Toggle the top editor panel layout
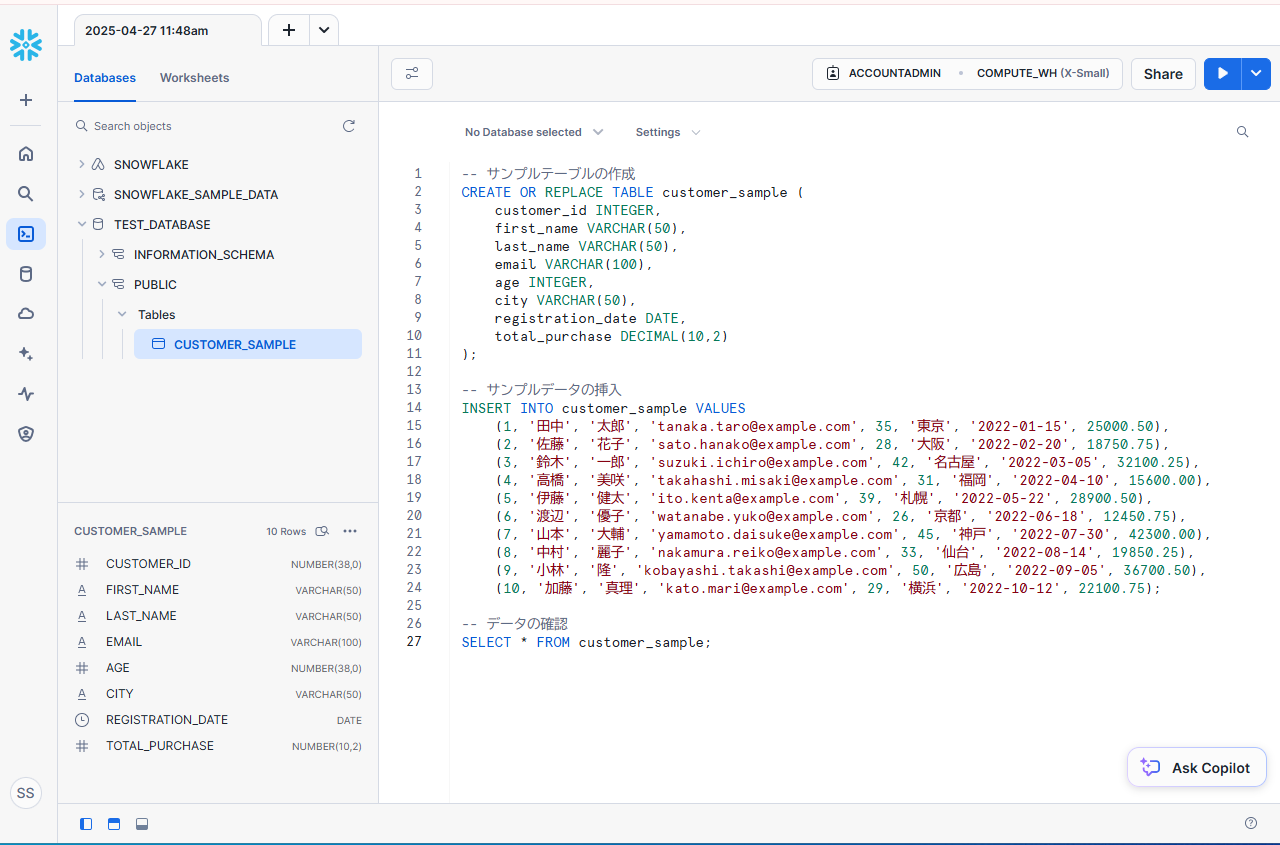Viewport: 1280px width, 845px height. pos(114,824)
